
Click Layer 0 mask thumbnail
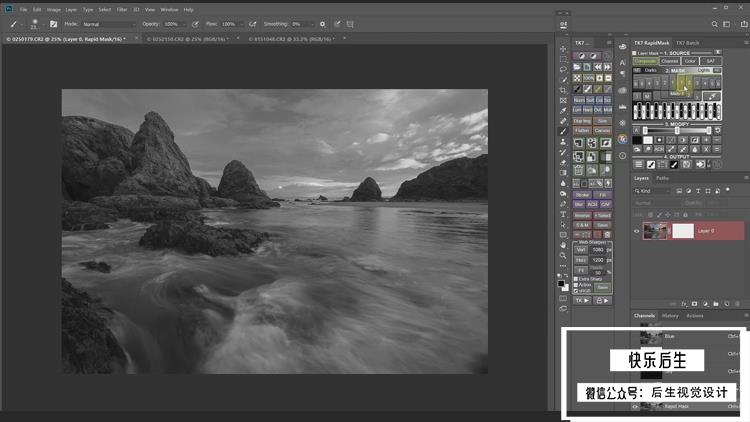(683, 231)
